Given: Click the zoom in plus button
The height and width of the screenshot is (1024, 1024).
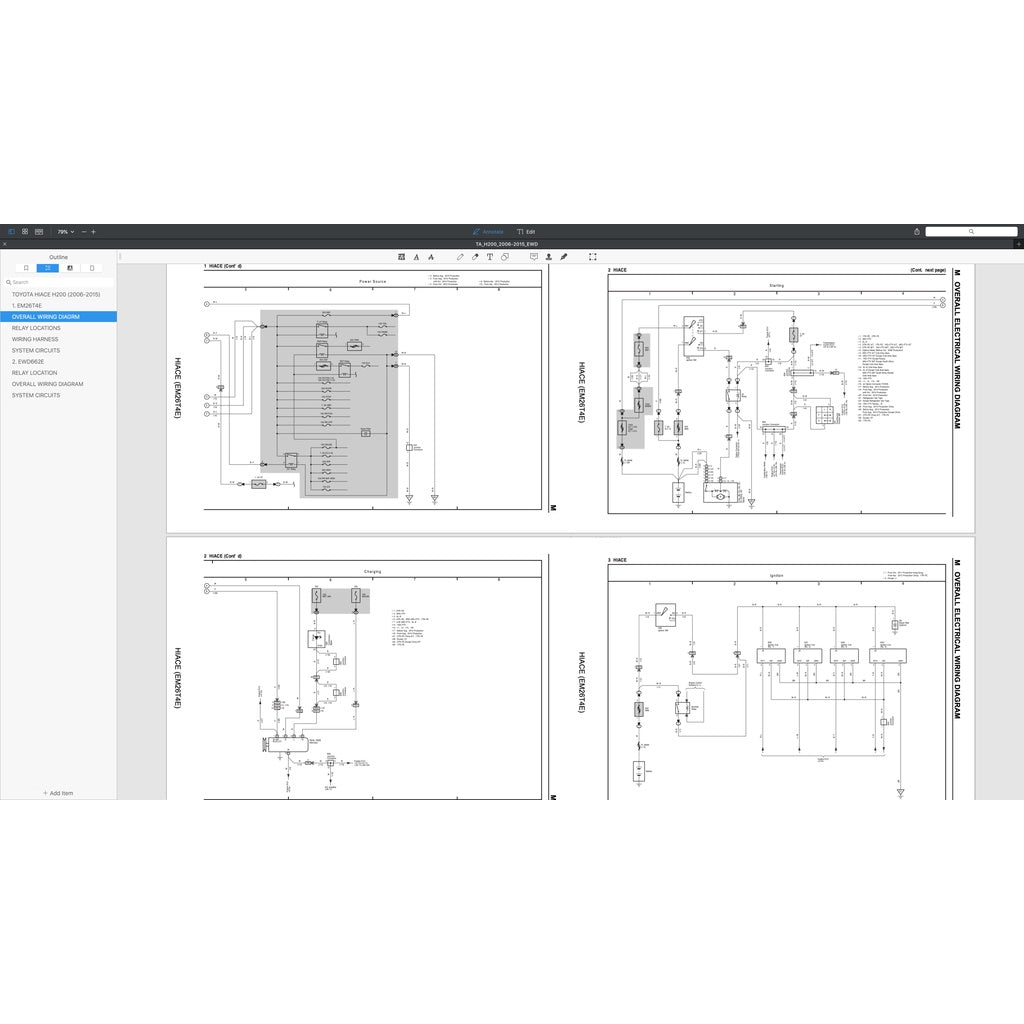Looking at the screenshot, I should pos(94,231).
